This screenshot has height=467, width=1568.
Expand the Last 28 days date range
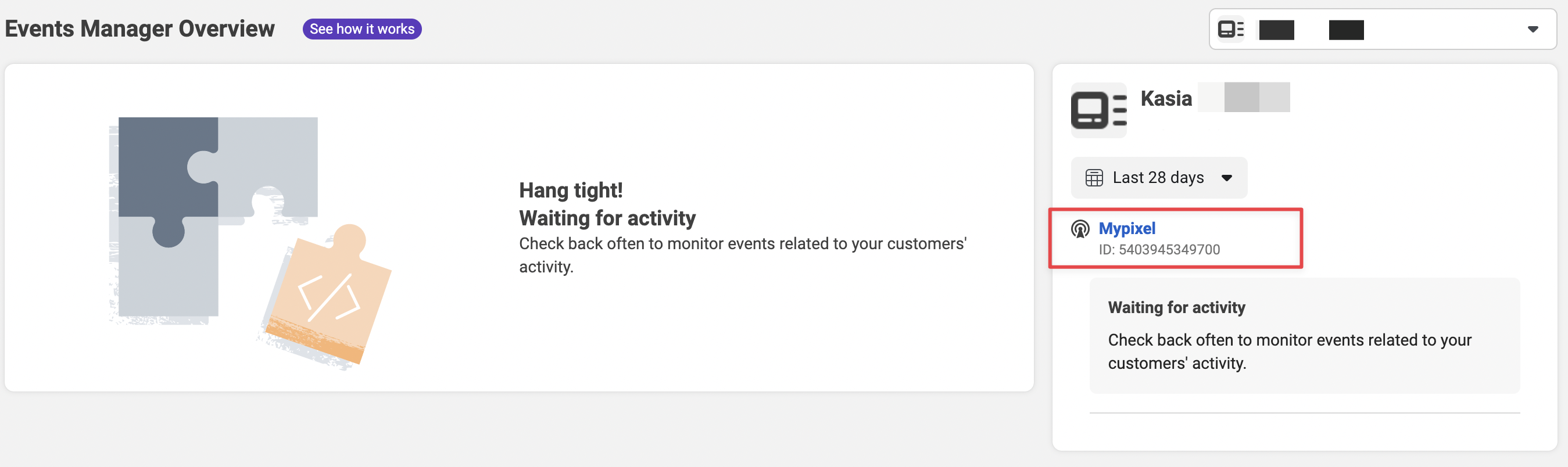[1158, 178]
